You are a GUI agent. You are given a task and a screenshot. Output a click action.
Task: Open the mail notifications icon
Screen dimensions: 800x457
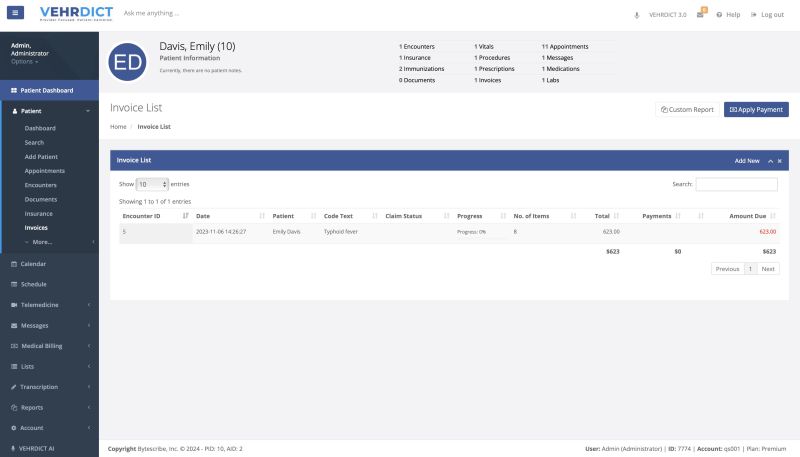pos(701,15)
